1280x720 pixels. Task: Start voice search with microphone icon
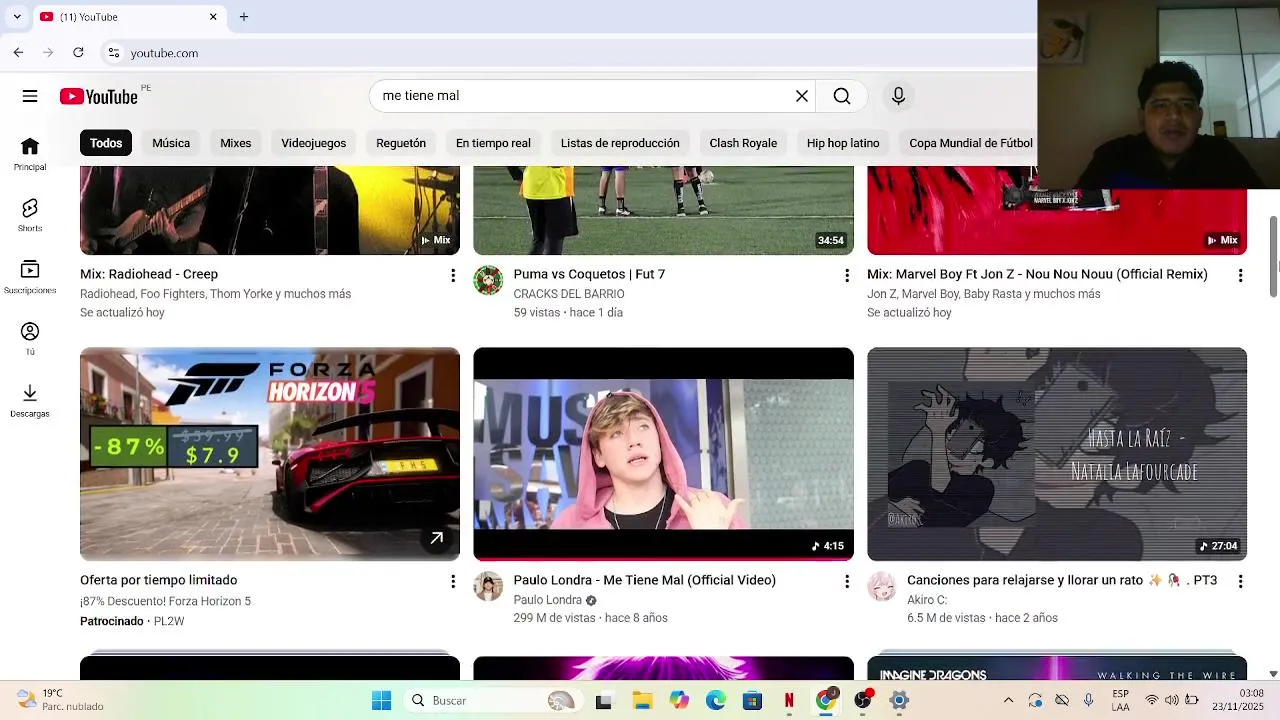[x=898, y=96]
